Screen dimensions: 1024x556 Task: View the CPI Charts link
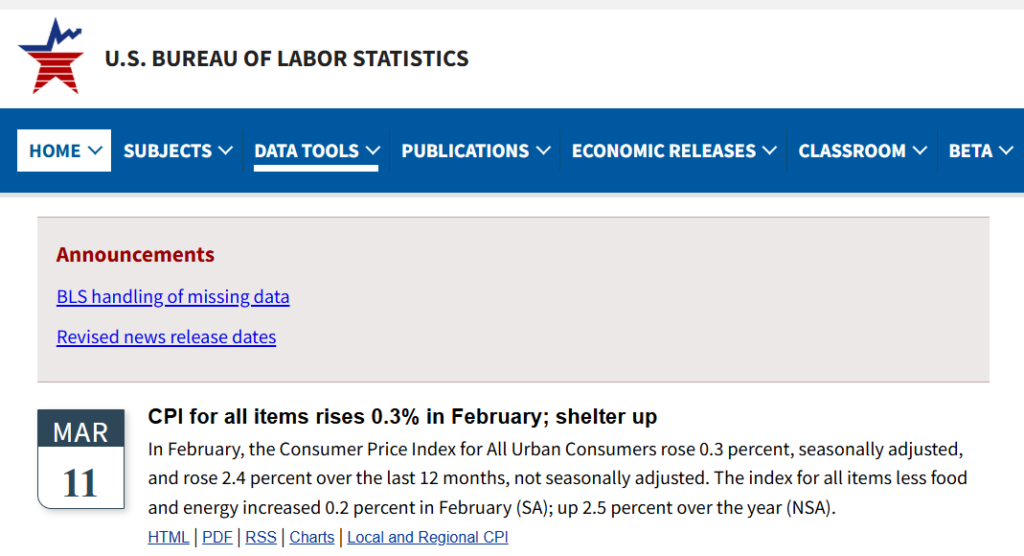pyautogui.click(x=312, y=537)
